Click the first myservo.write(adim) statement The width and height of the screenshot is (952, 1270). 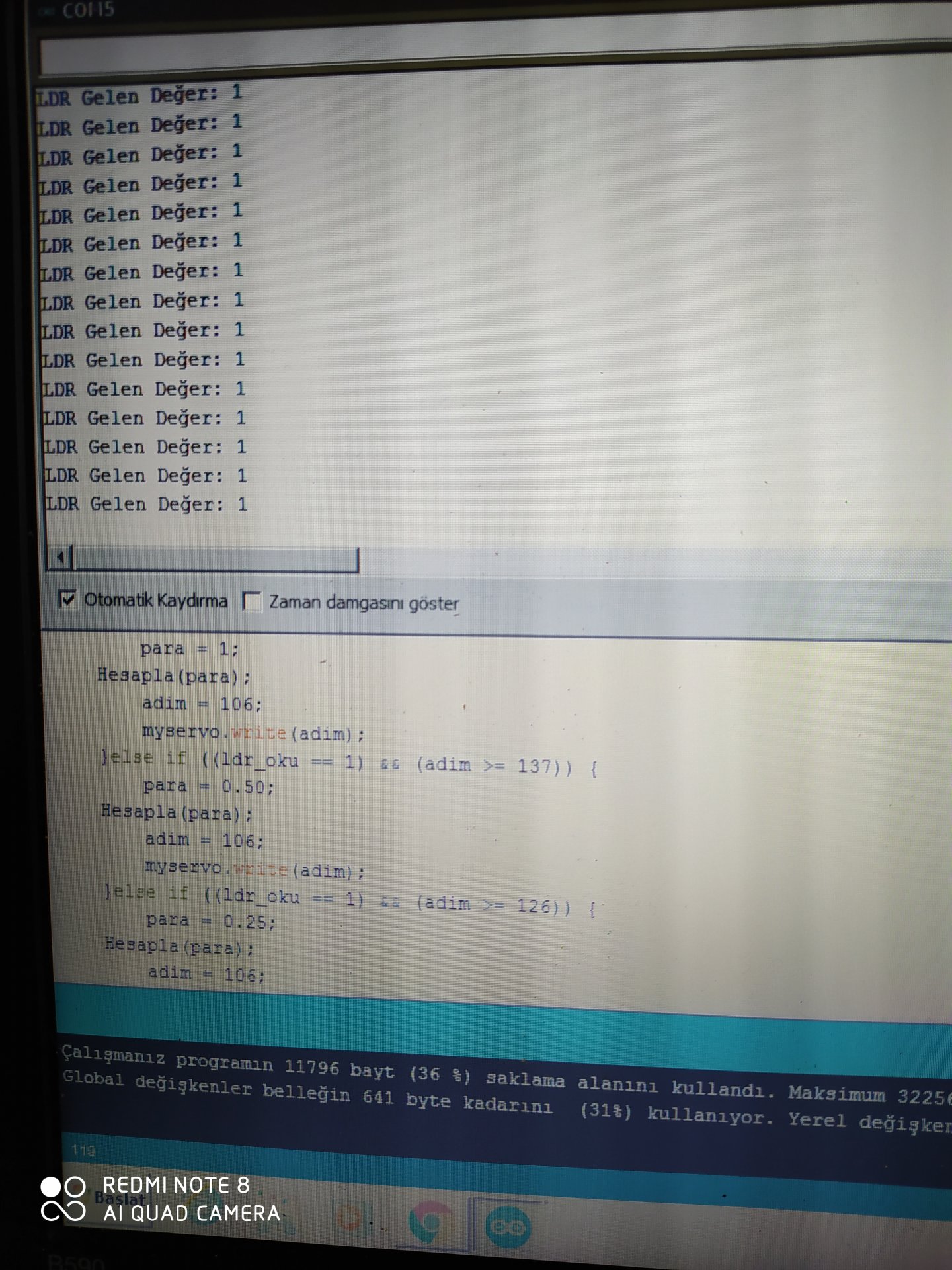253,733
